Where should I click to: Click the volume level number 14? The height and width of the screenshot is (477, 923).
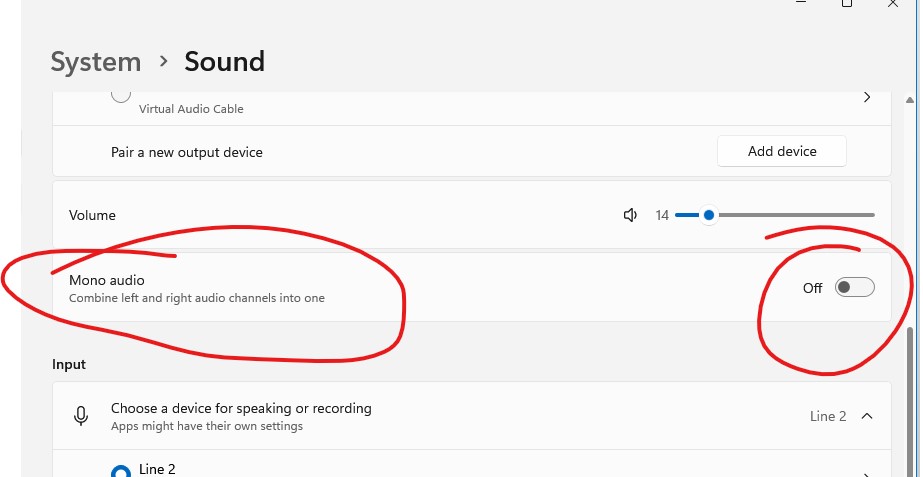point(662,215)
